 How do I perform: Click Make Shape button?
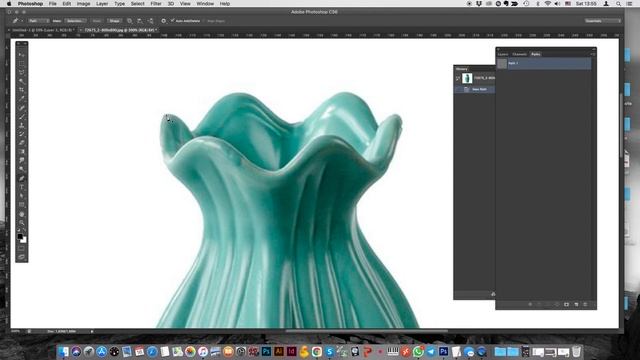point(114,21)
